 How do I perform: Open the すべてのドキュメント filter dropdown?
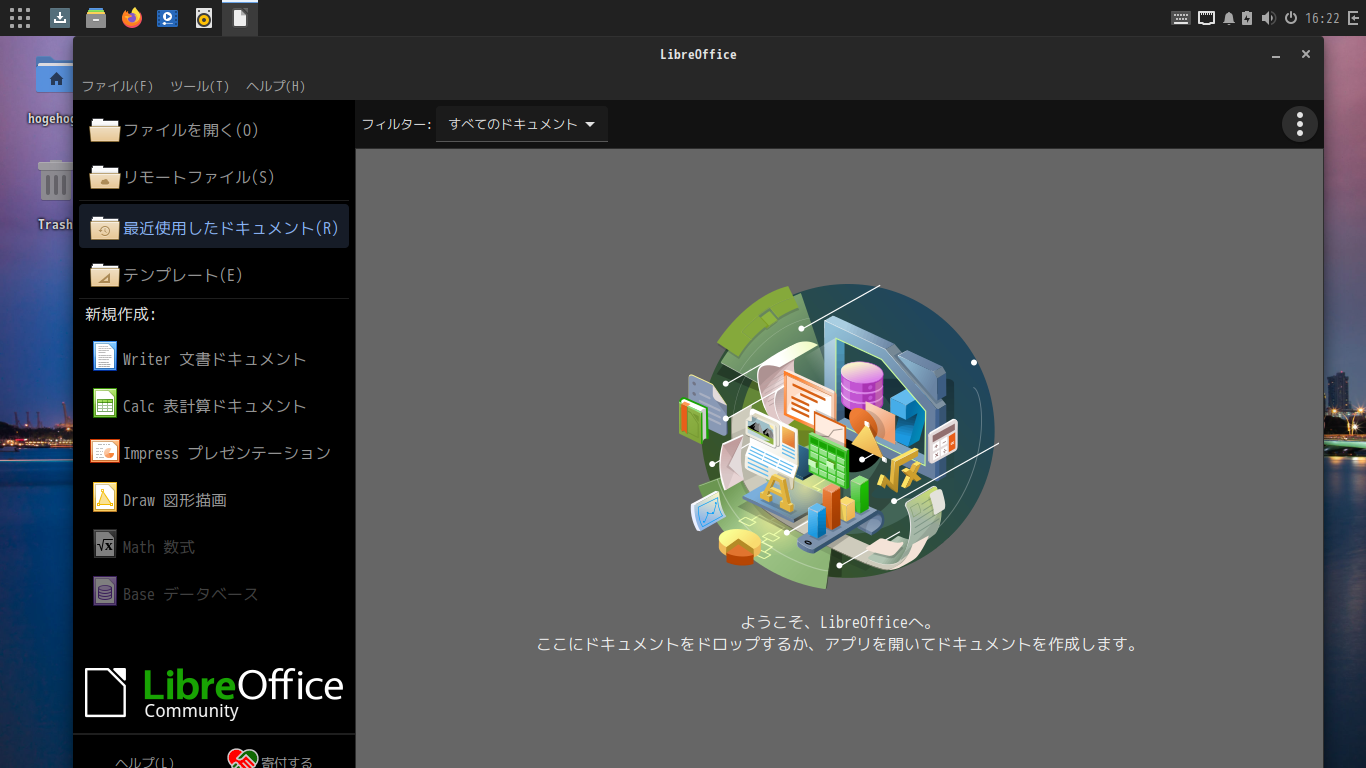(x=521, y=124)
